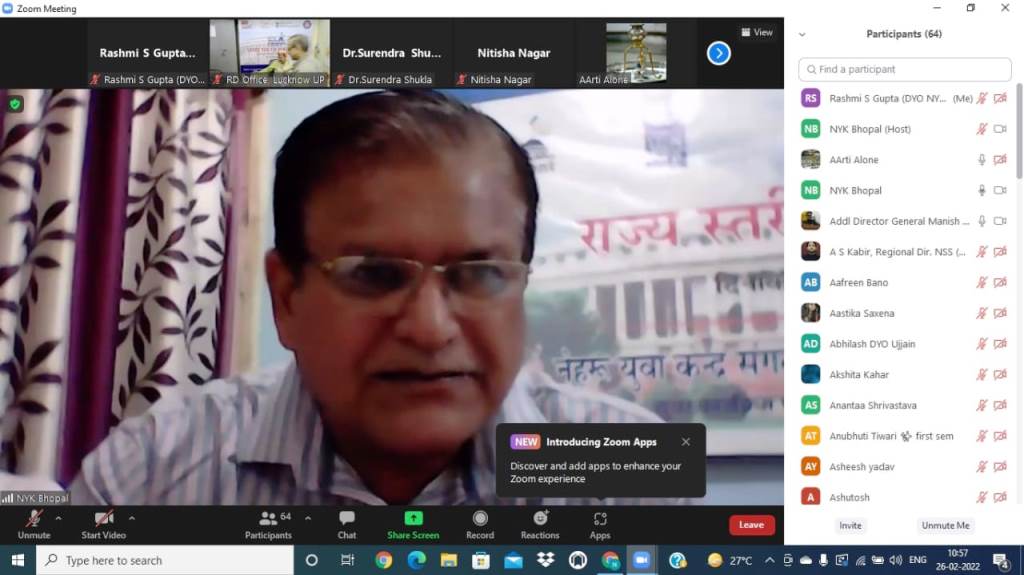Click A S Kabir, Regional Dir. NSS entry
This screenshot has height=575, width=1024.
(904, 252)
